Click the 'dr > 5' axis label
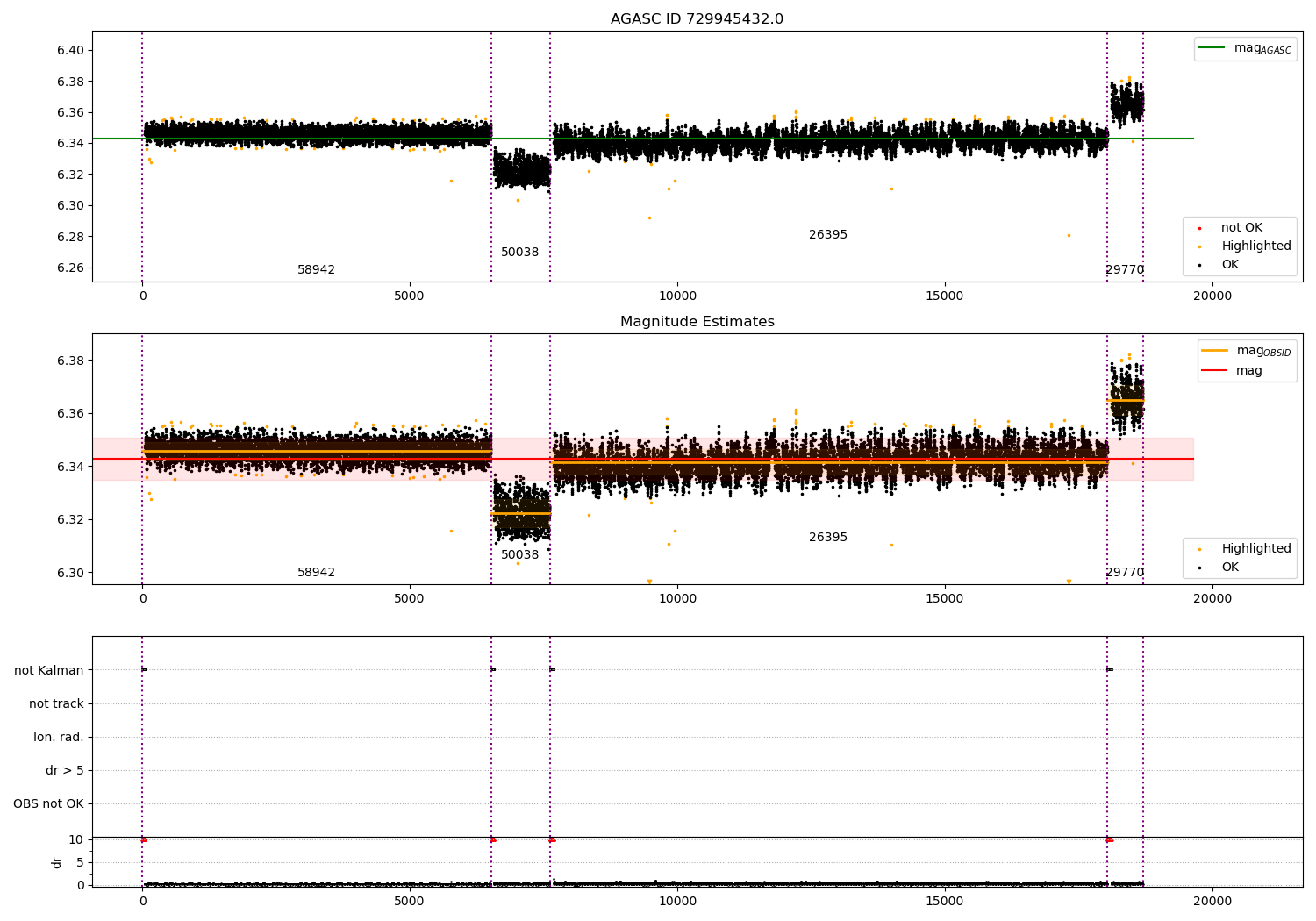Screen dimensions: 1316x921 (65, 771)
